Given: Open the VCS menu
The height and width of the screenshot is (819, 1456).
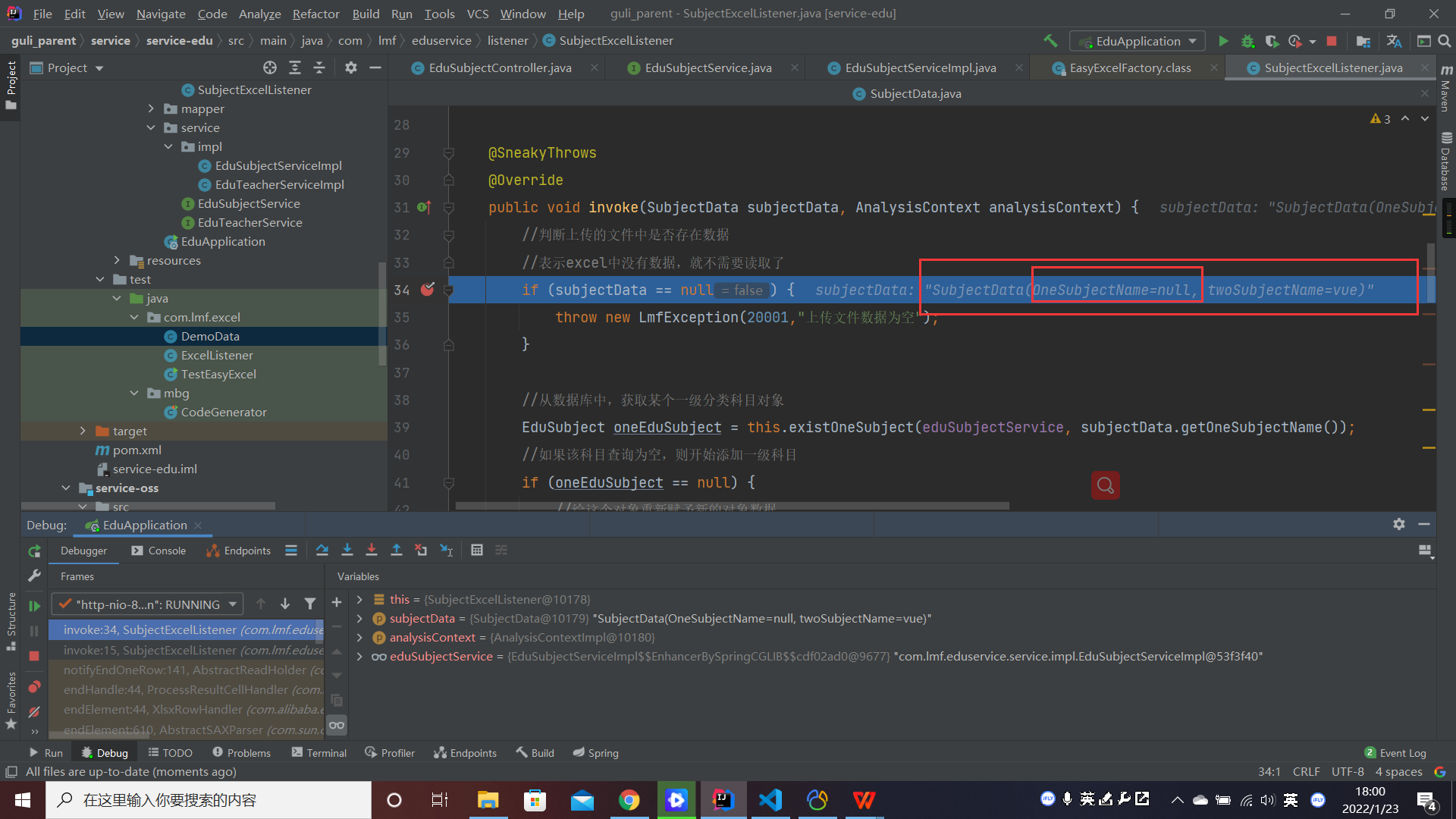Looking at the screenshot, I should coord(478,14).
